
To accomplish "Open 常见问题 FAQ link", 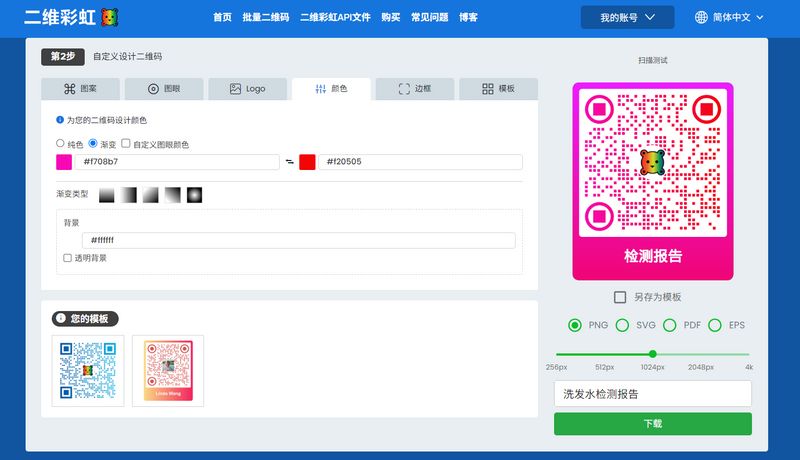I will pyautogui.click(x=430, y=17).
